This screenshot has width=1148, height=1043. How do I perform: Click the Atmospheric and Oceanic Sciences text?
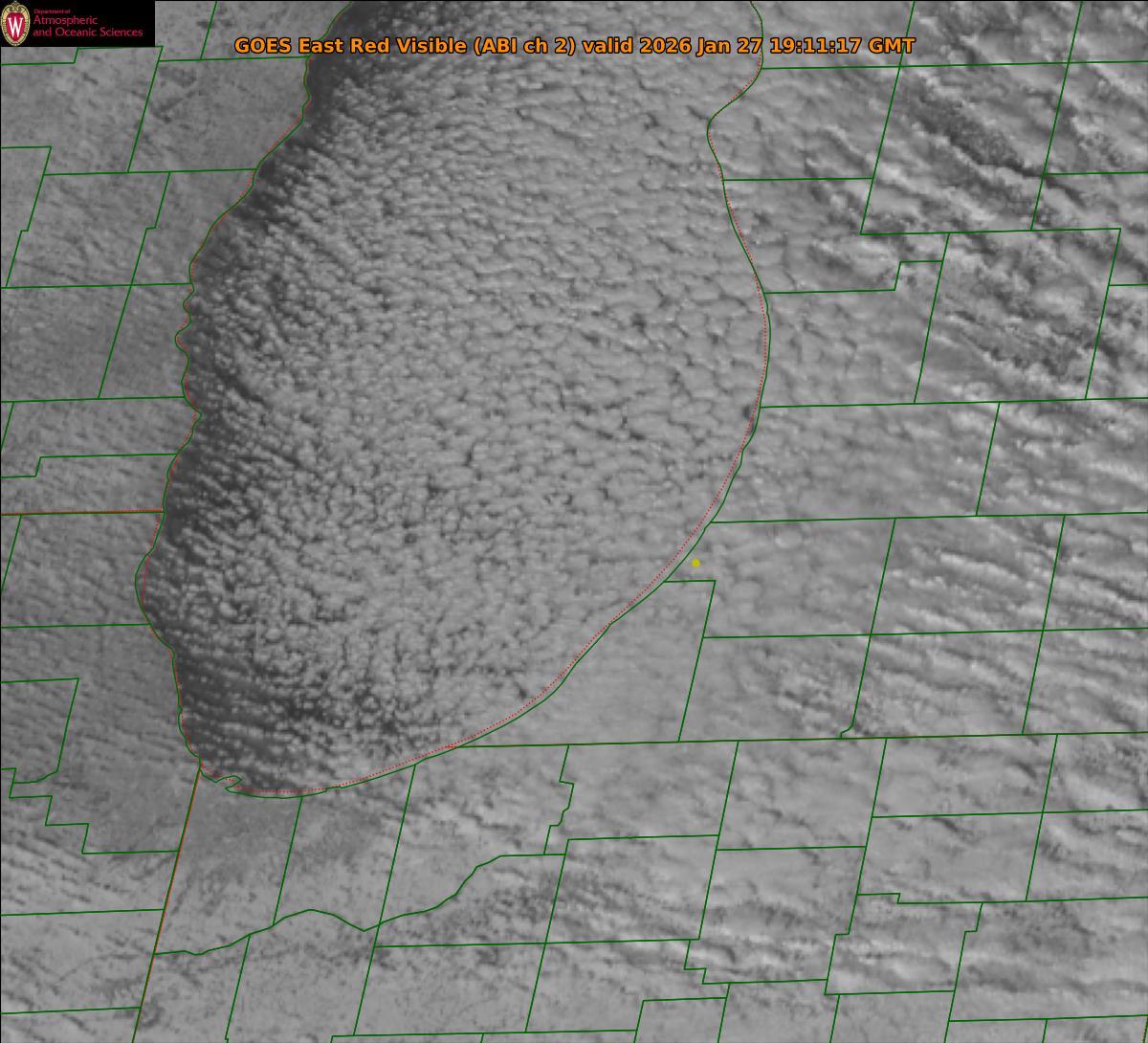[x=88, y=26]
